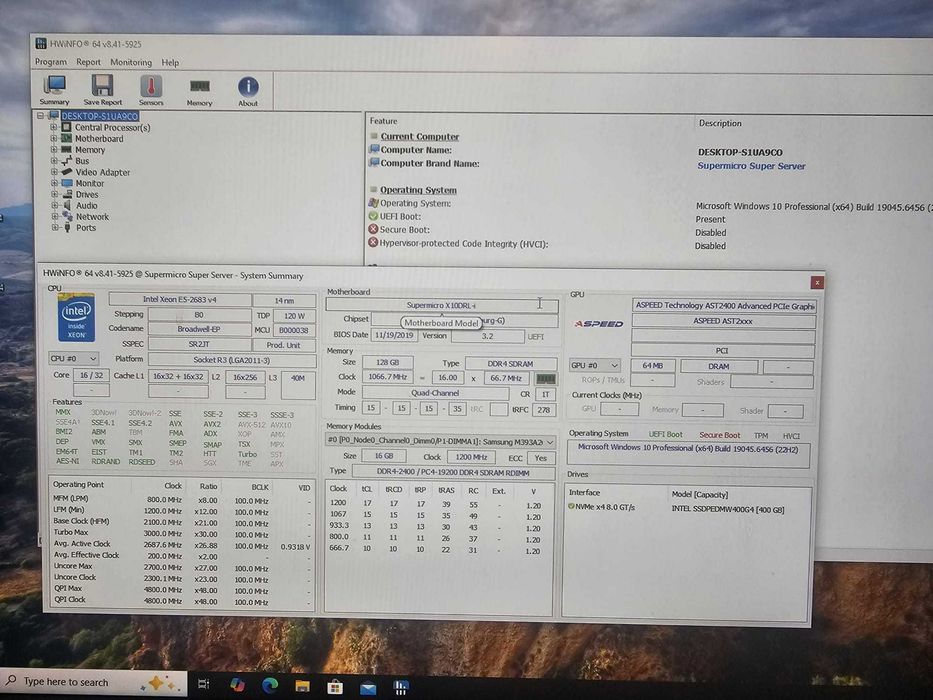
Task: Open the Monitoring menu
Action: (131, 62)
